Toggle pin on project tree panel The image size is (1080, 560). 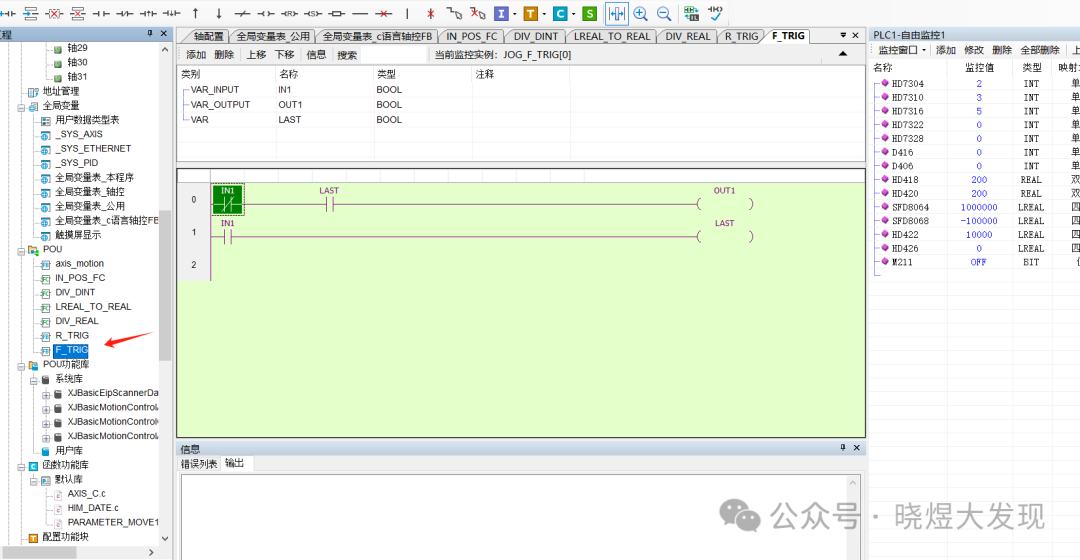[150, 33]
